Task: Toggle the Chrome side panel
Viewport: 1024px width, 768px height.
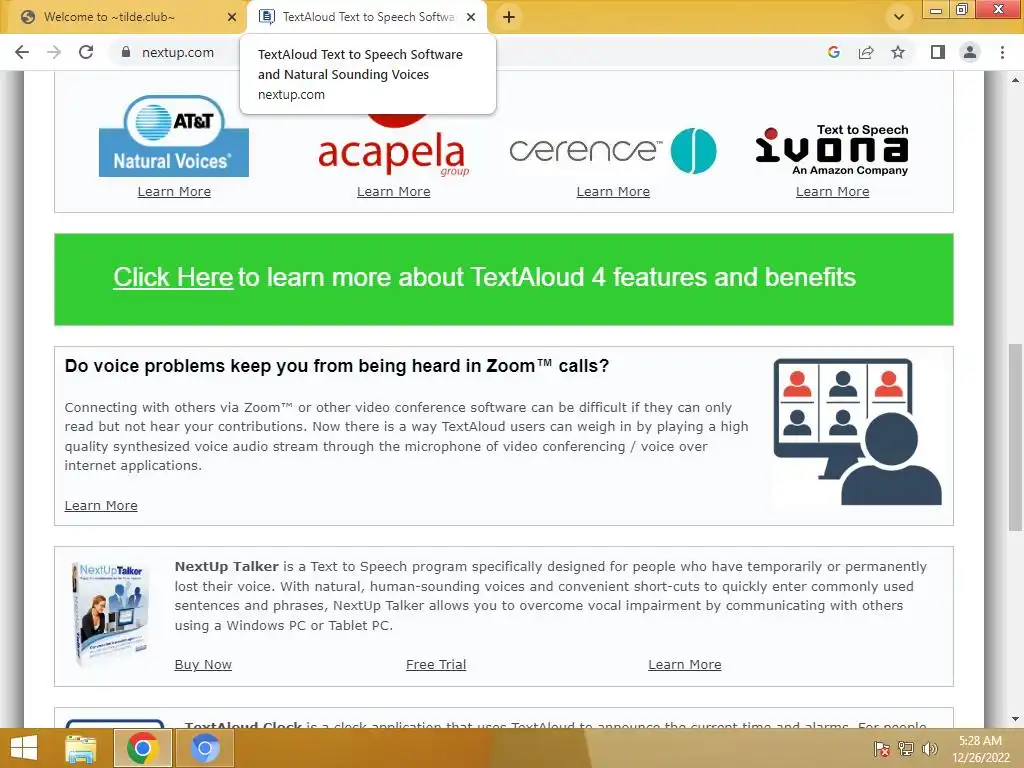Action: click(x=938, y=52)
